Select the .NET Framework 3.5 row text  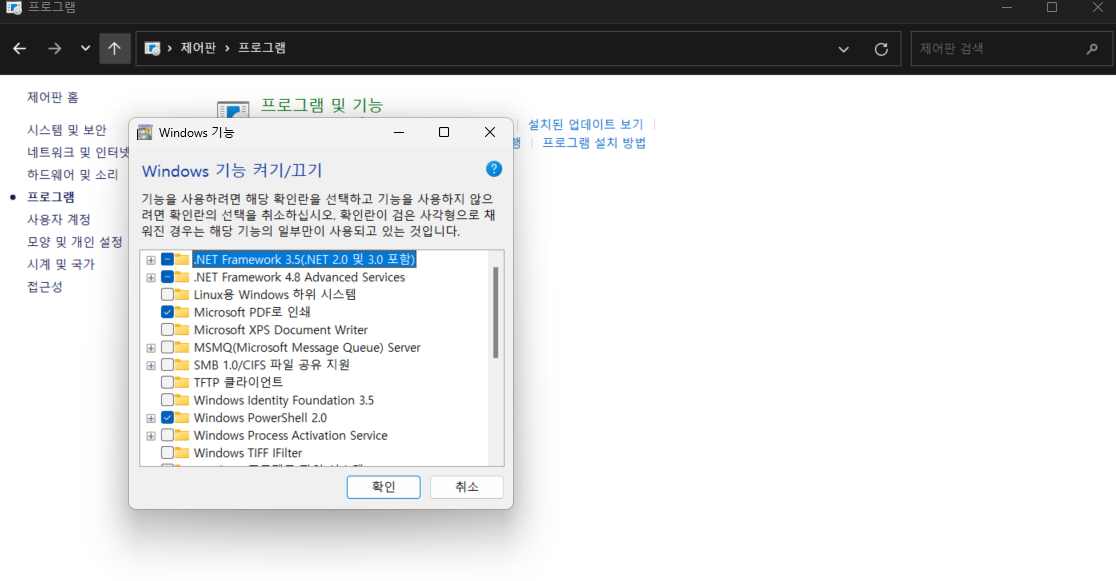[x=305, y=260]
